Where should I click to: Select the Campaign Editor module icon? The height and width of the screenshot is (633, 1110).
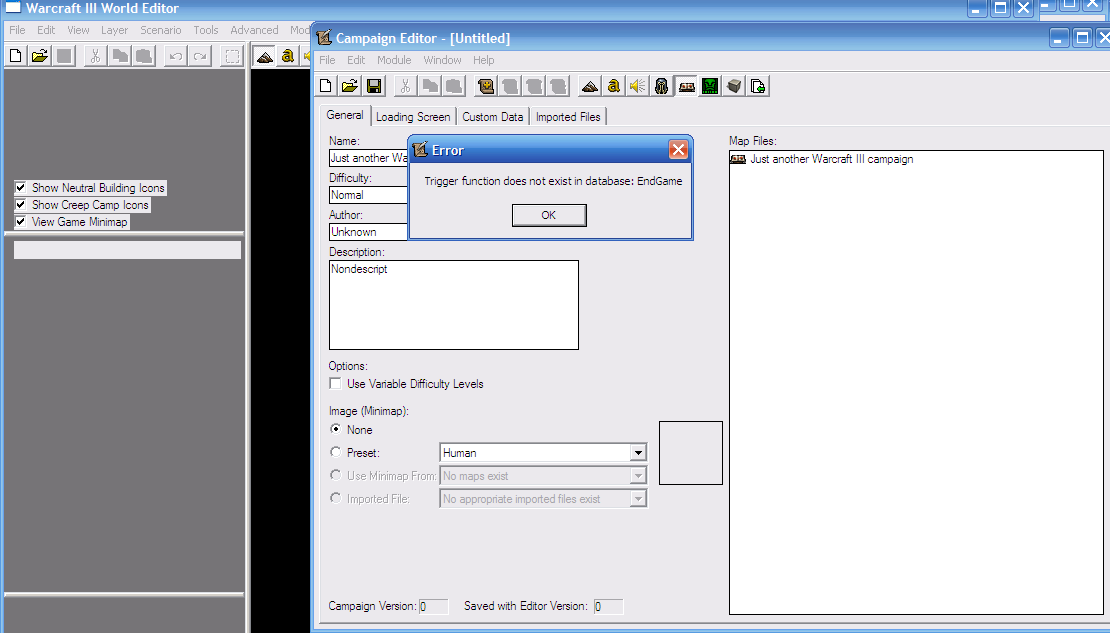tap(686, 86)
